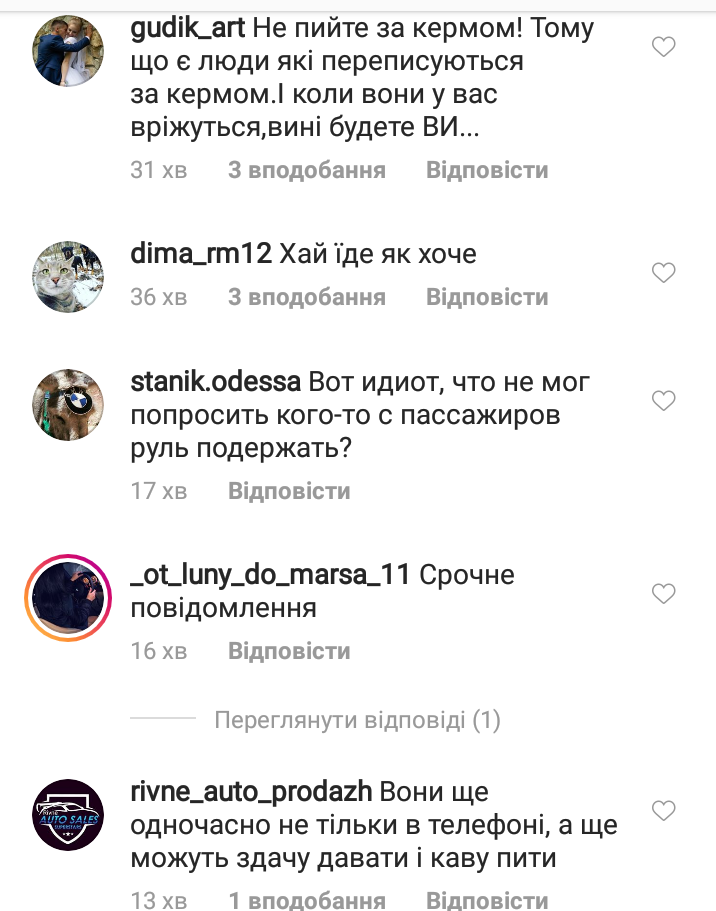This screenshot has width=716, height=911.
Task: Open gudik_art profile picture
Action: point(68,51)
